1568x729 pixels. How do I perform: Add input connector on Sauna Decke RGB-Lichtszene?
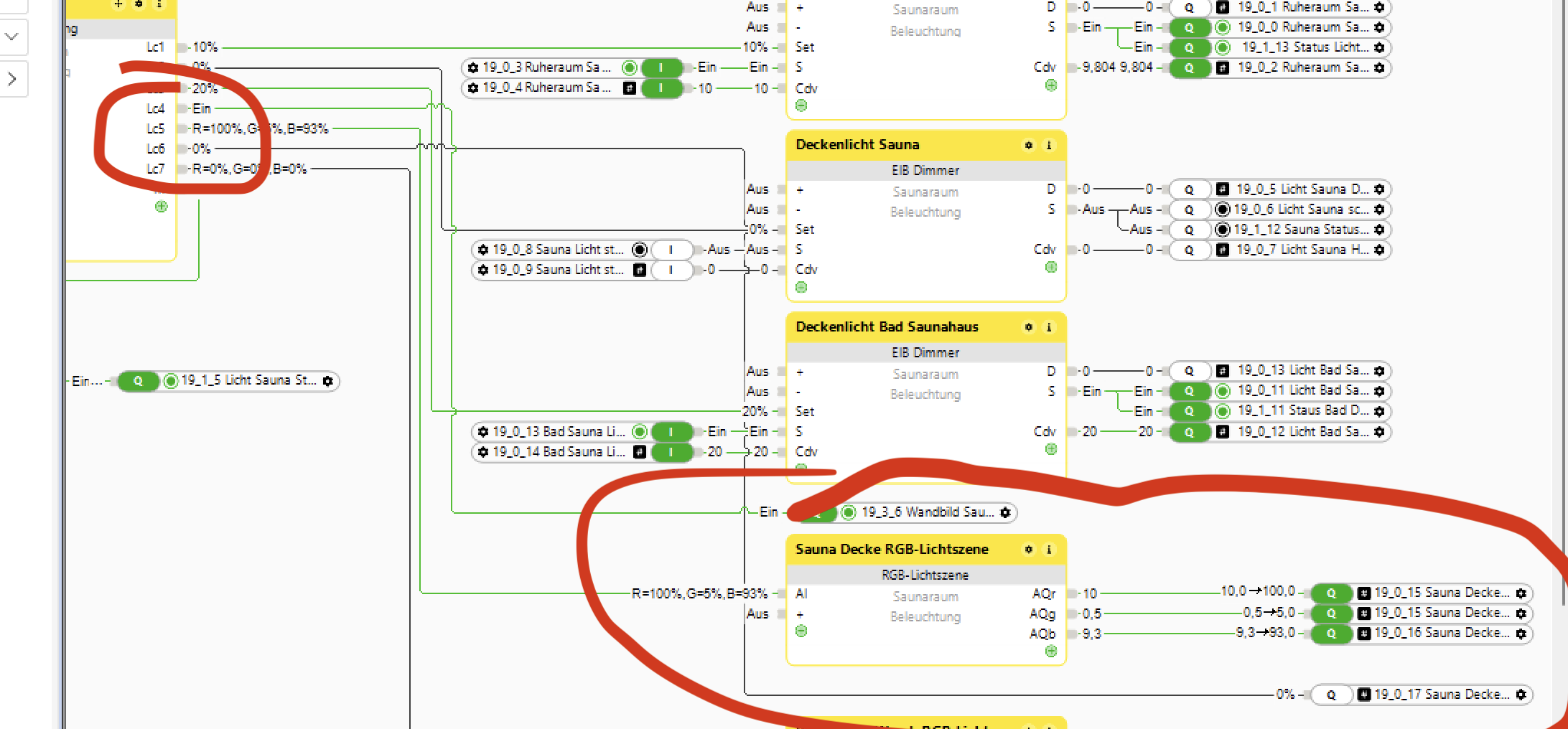(x=801, y=631)
